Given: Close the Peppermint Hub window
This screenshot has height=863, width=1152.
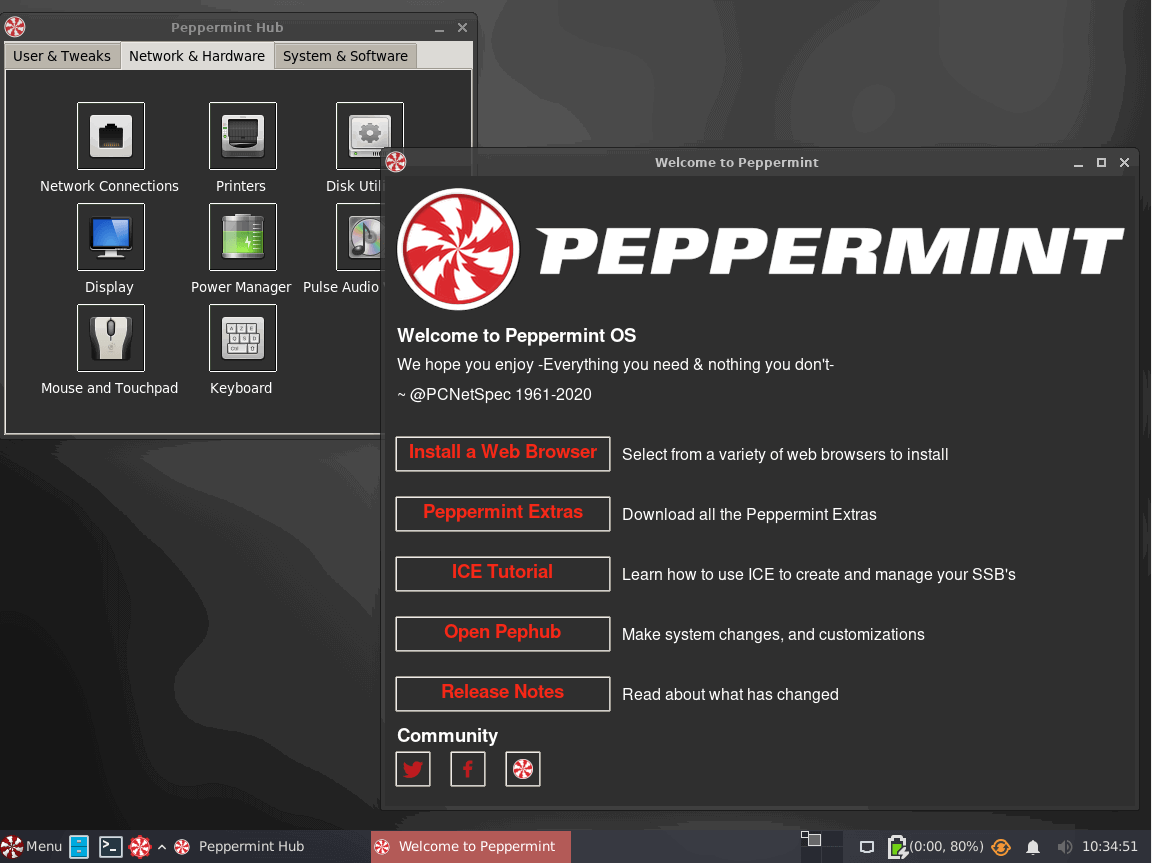Looking at the screenshot, I should click(462, 27).
